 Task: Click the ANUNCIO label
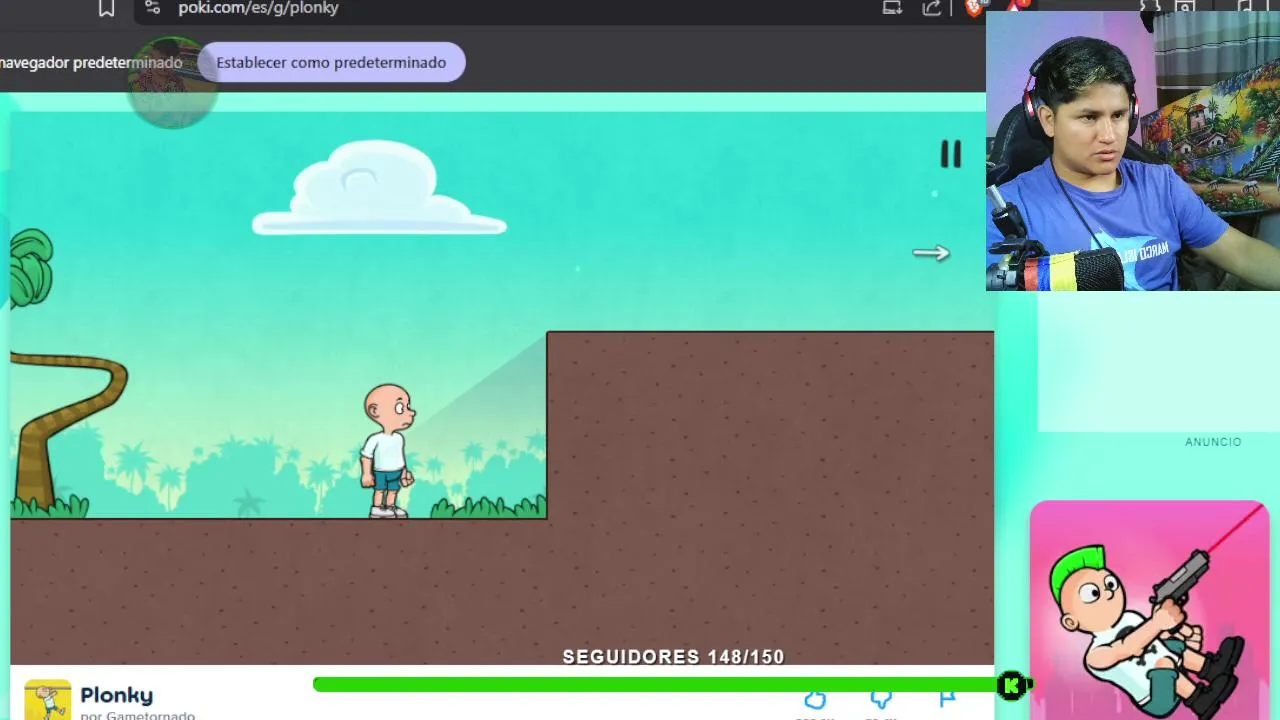click(x=1213, y=442)
